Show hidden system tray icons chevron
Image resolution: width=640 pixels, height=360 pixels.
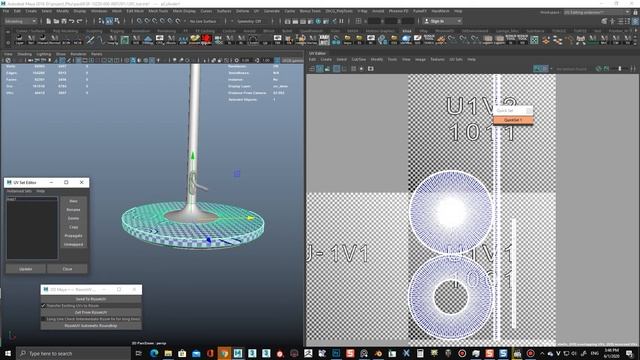tap(542, 353)
